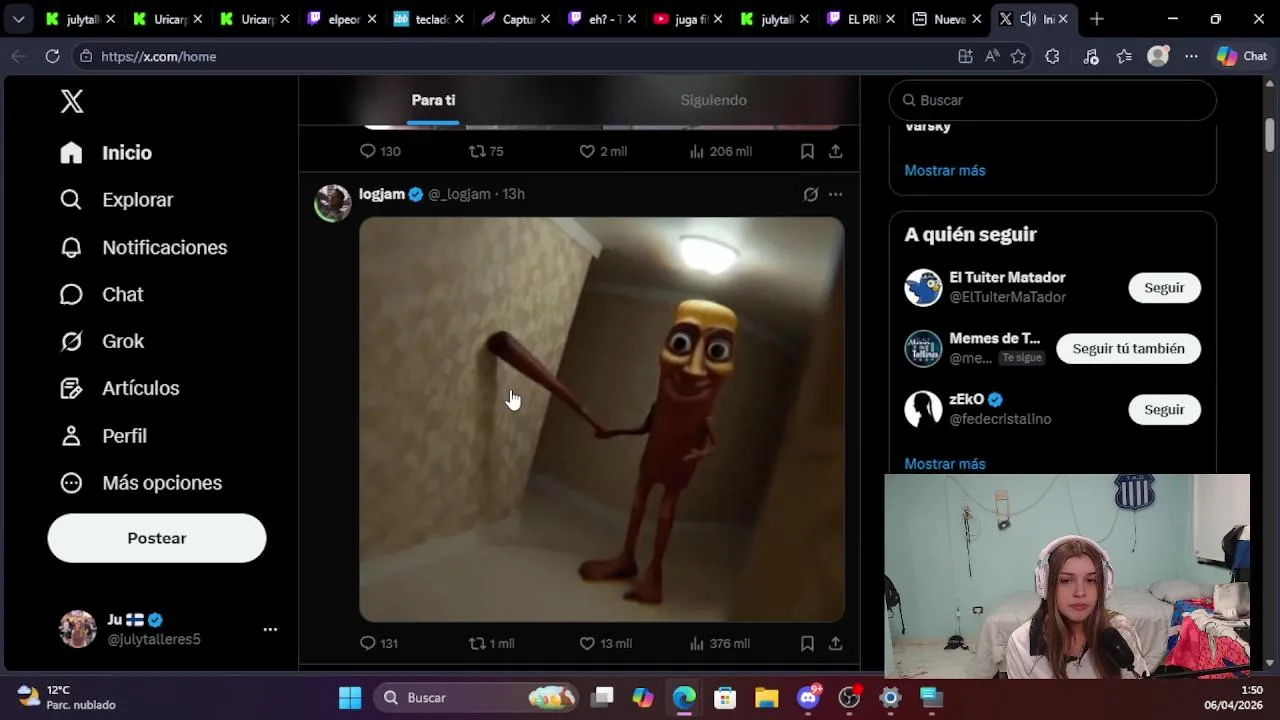Open the tab list dropdown in browser
Image resolution: width=1280 pixels, height=720 pixels.
click(18, 19)
